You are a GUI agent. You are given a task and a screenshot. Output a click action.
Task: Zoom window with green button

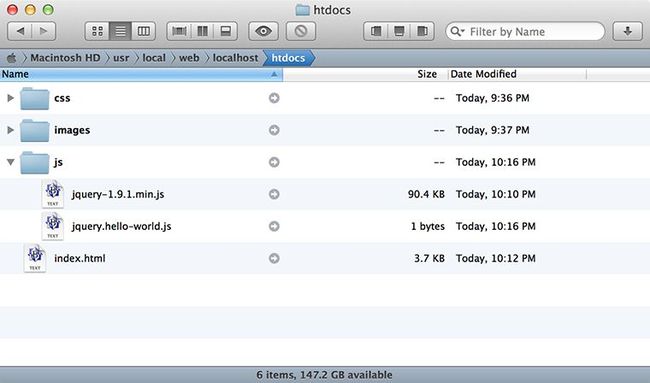[49, 9]
